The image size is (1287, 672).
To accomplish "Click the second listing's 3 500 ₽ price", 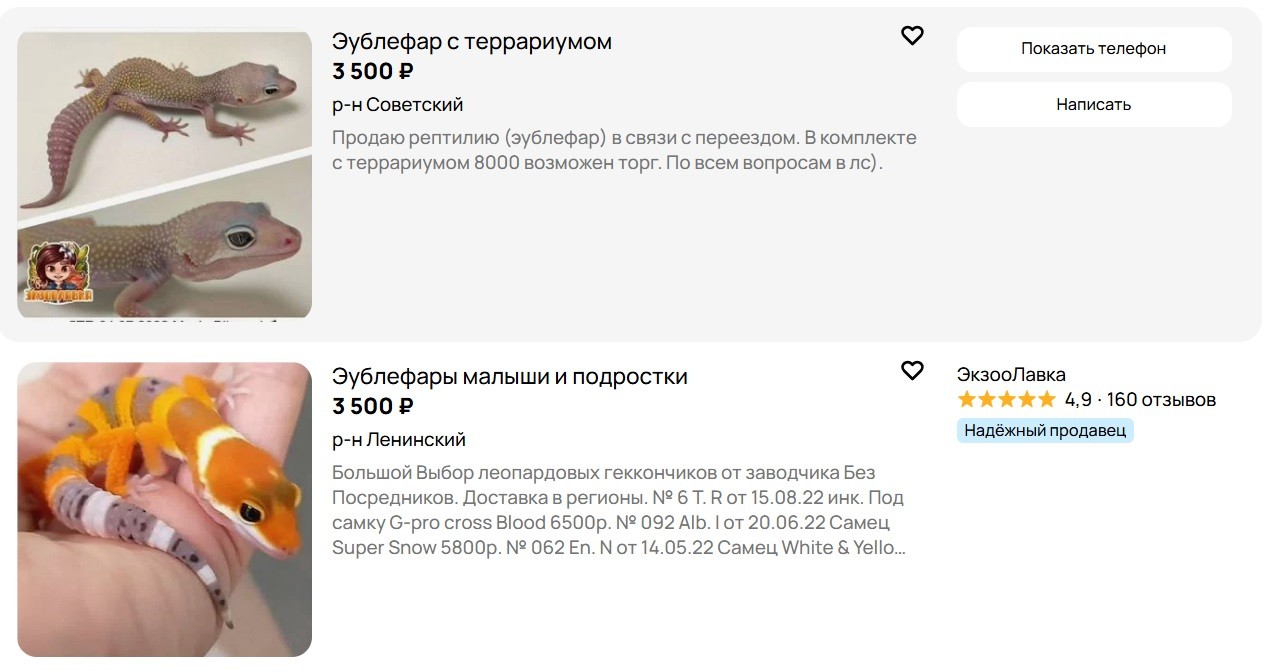I will coord(373,407).
